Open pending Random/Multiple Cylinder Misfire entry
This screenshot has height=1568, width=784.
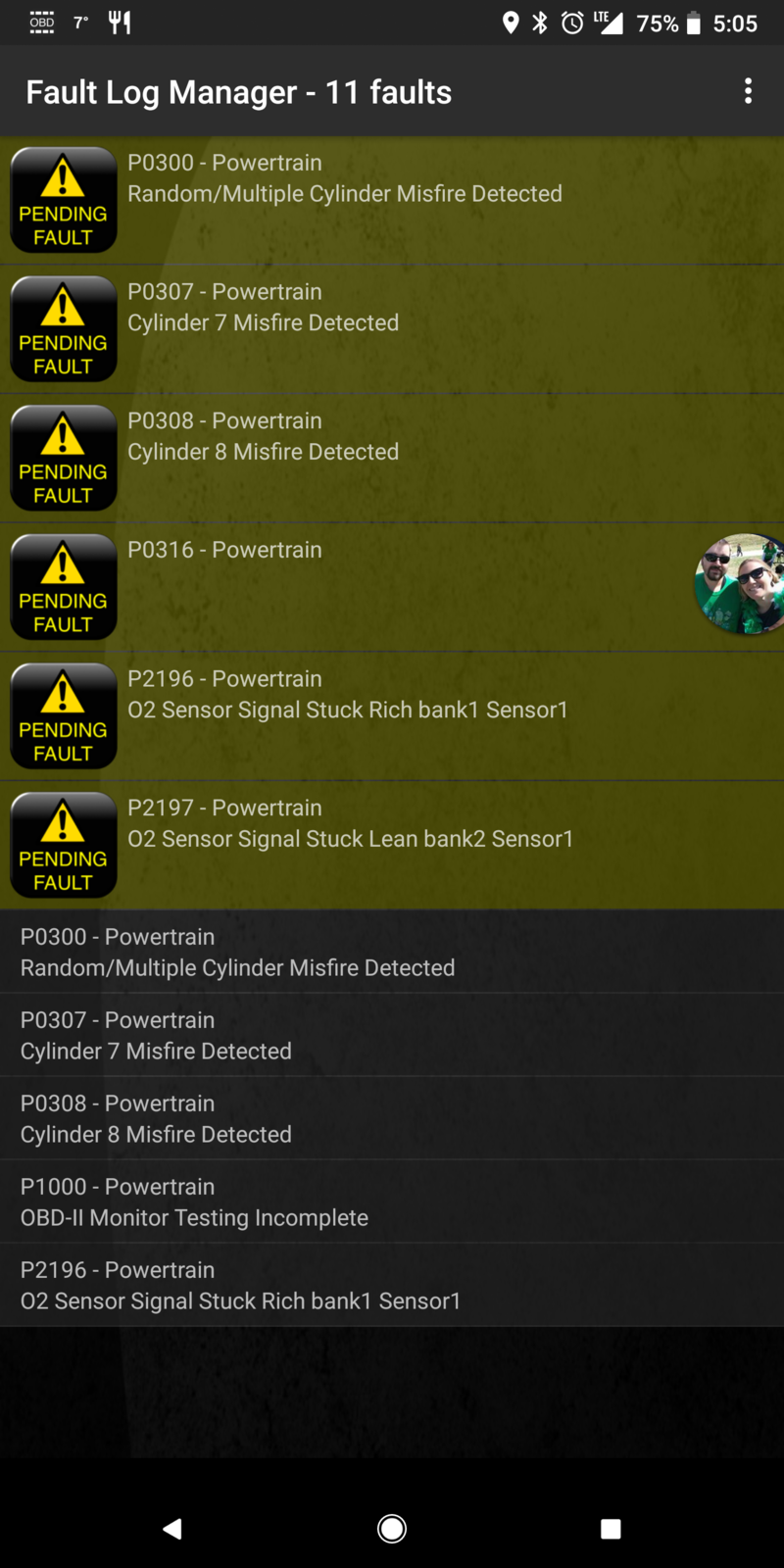point(392,200)
